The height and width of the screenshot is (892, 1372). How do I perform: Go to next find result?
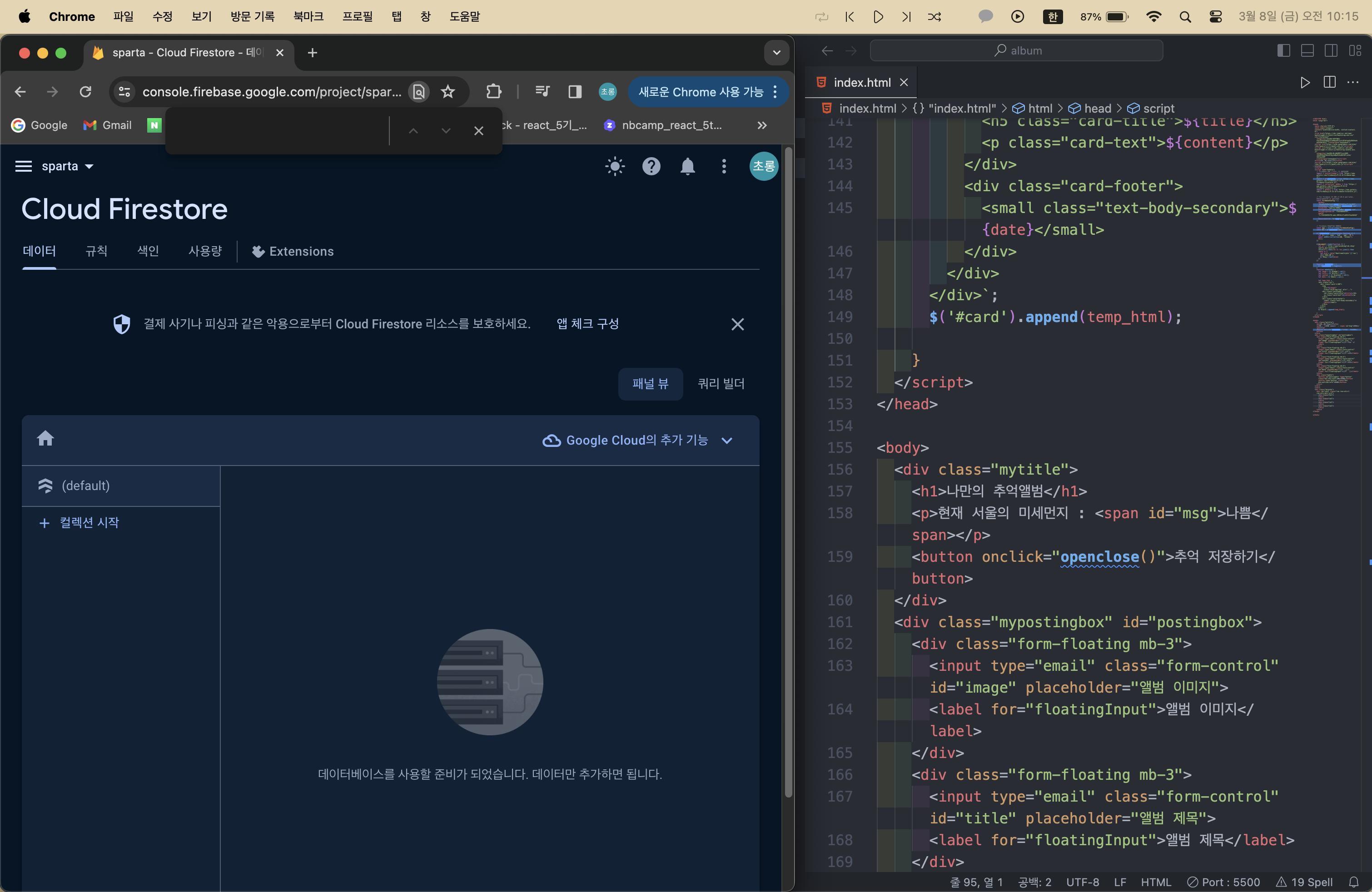point(446,131)
